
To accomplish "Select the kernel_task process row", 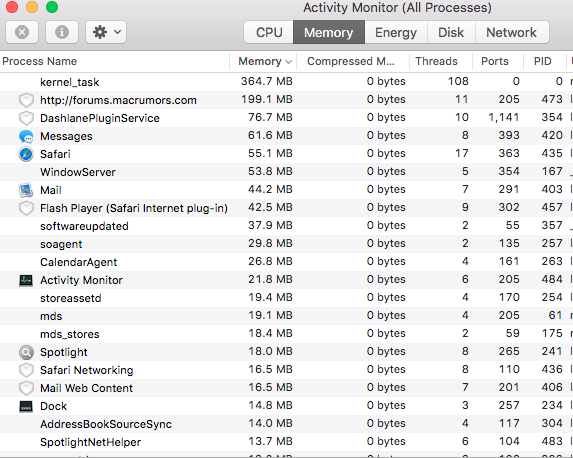I will tap(286, 82).
